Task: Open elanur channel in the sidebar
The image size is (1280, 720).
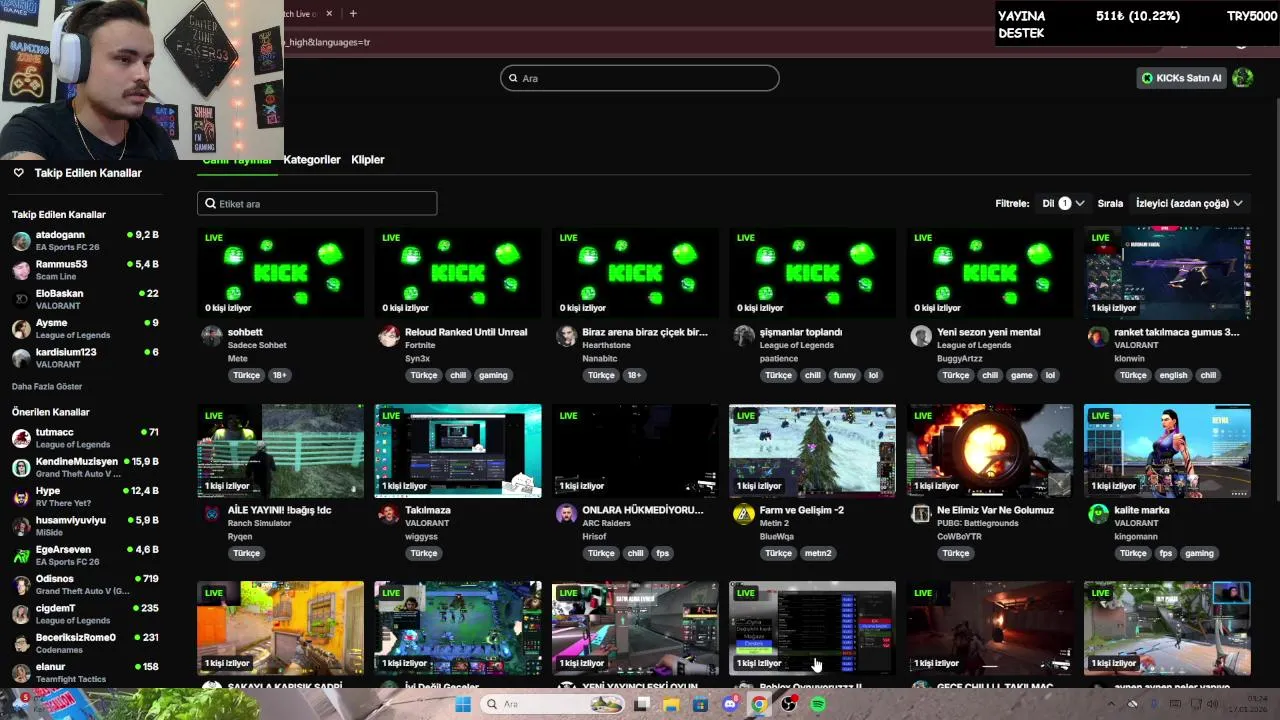Action: tap(85, 672)
